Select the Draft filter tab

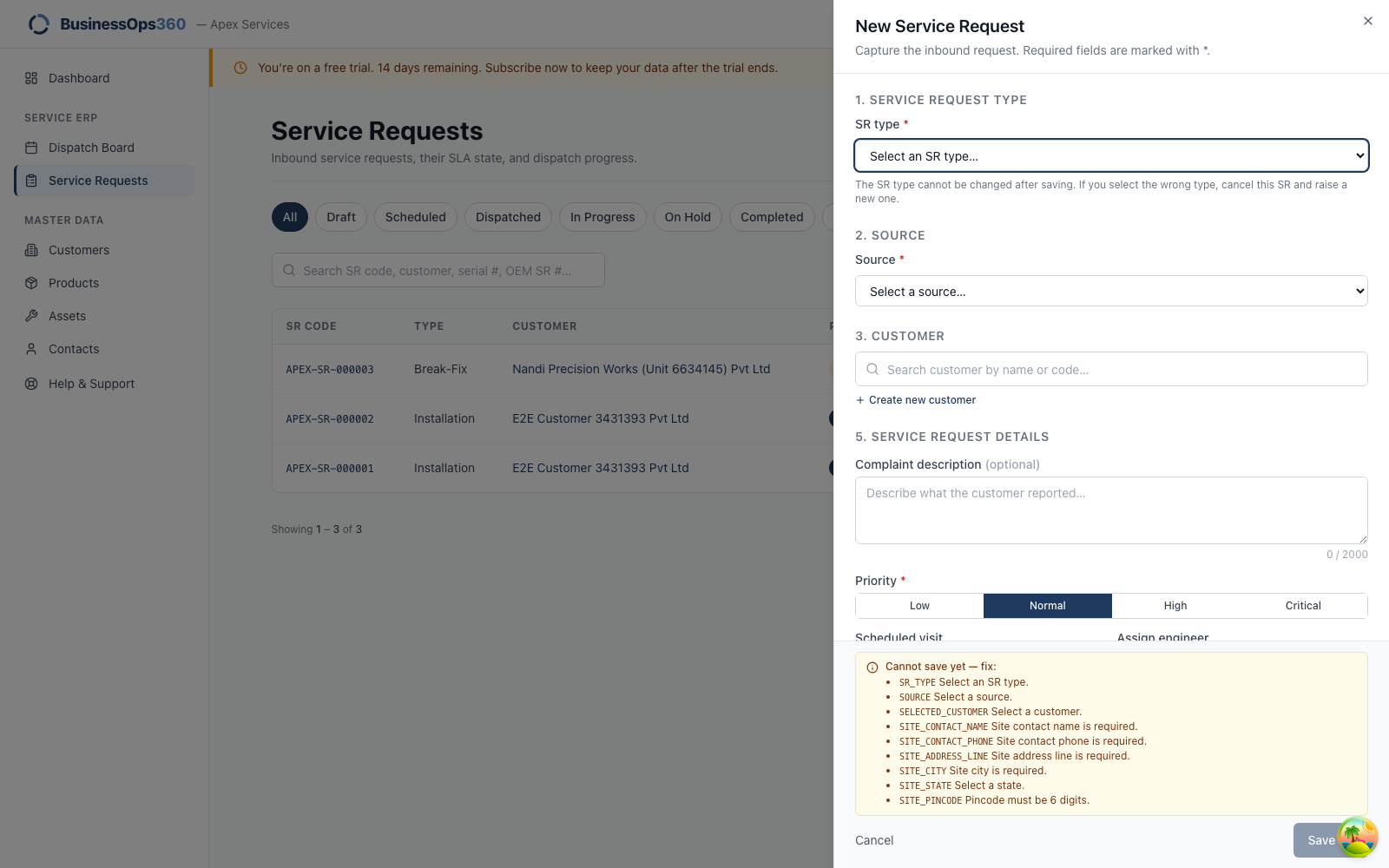click(x=341, y=217)
